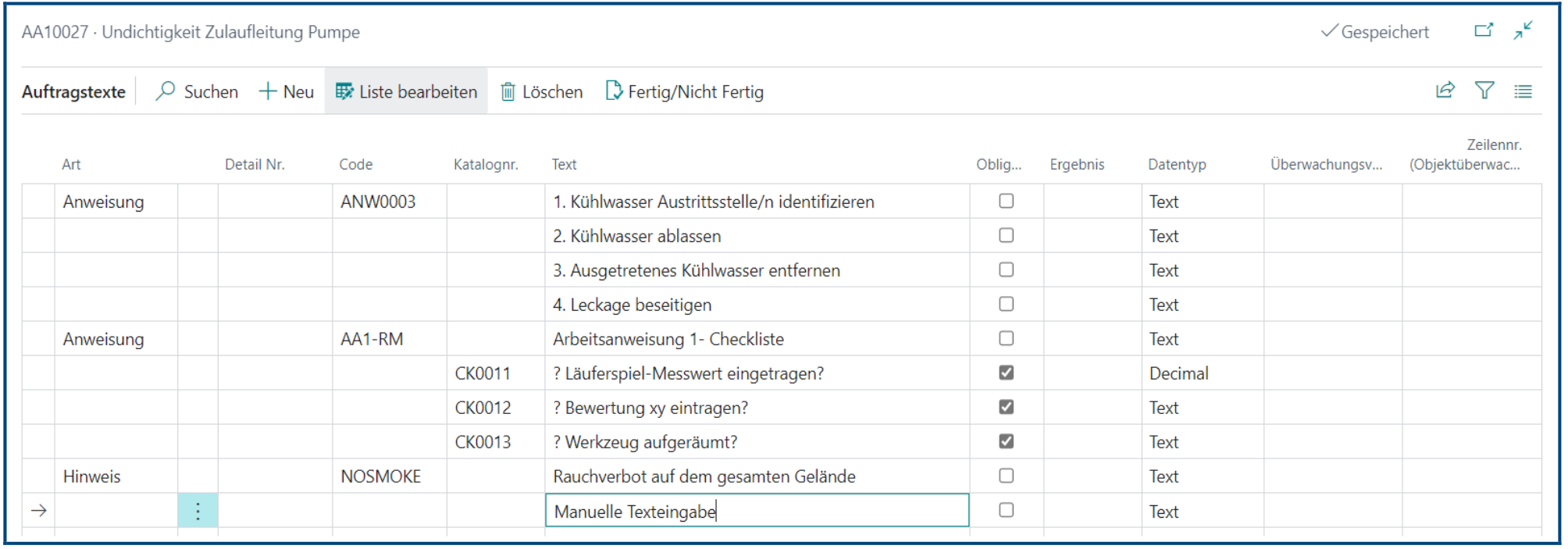Click text '1. Kühlwasser Austrittsstelle/n identifizieren'
Screen dimensions: 1568x549
coord(713,202)
